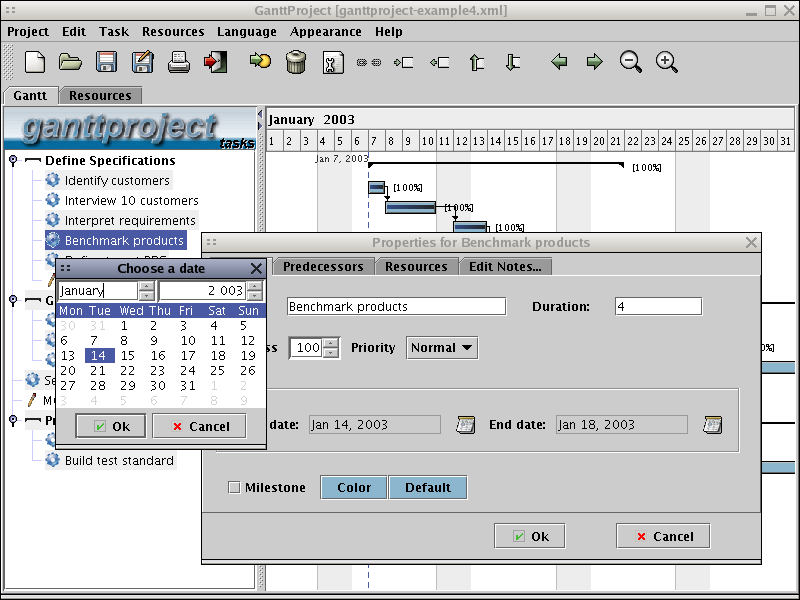
Task: Open calendar picker beside End date field
Action: (x=712, y=424)
